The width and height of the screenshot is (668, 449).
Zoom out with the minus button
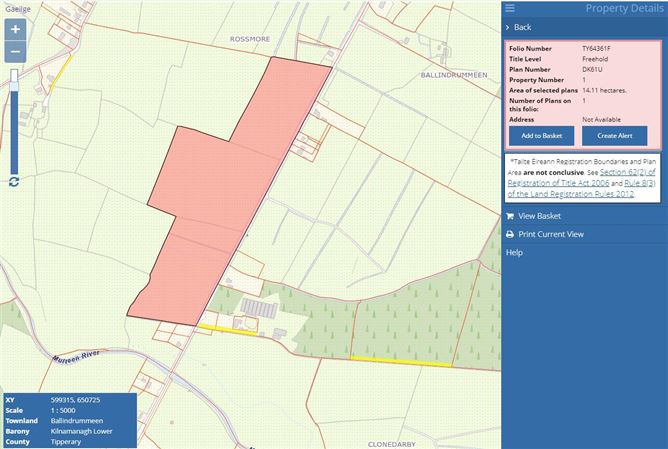click(15, 52)
